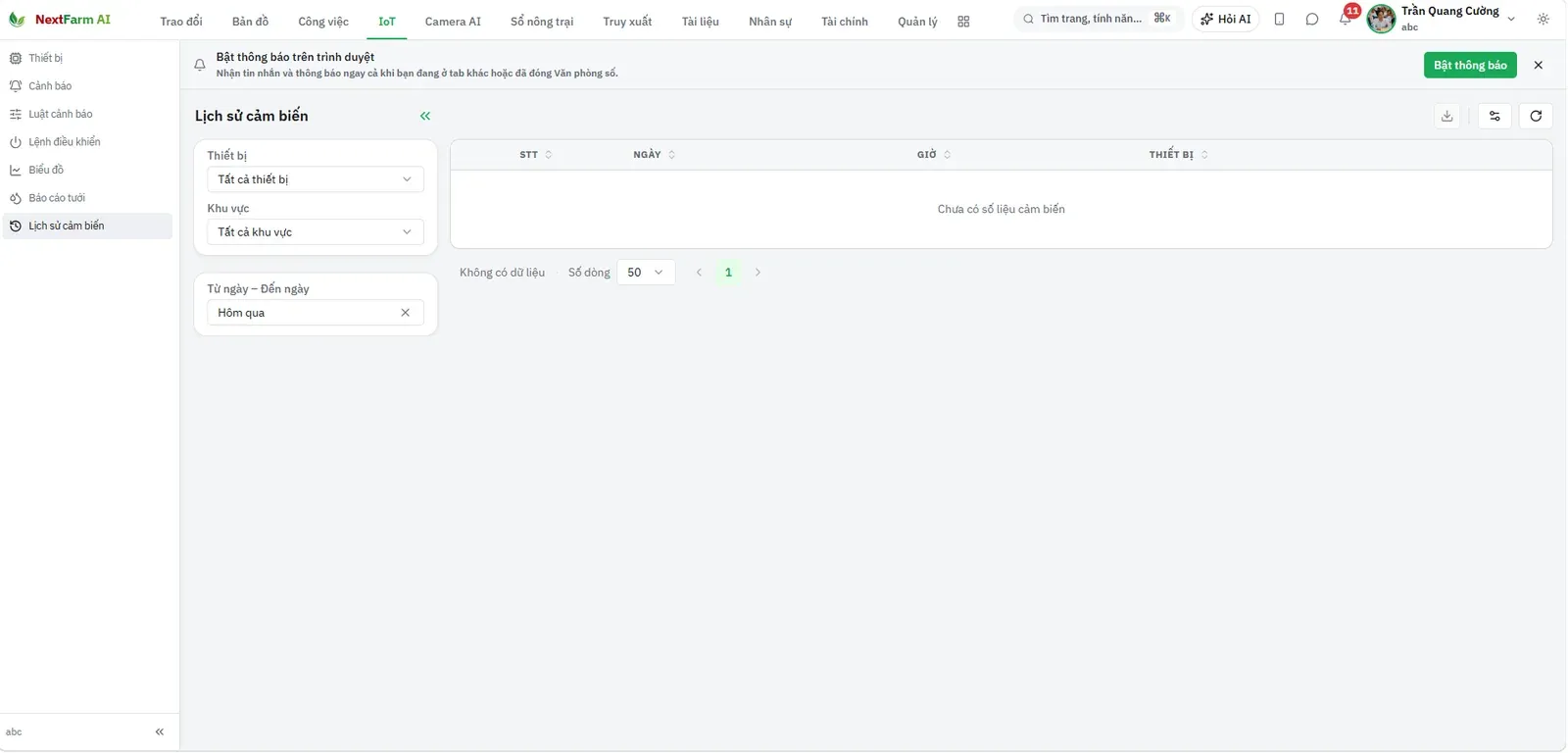Refresh the sensor history table
Image resolution: width=1568 pixels, height=754 pixels.
[1536, 116]
